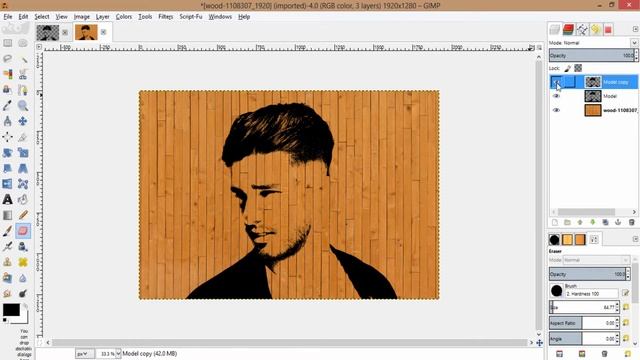Select the Fuzzy Select wand tool
The height and width of the screenshot is (360, 640).
click(x=23, y=59)
